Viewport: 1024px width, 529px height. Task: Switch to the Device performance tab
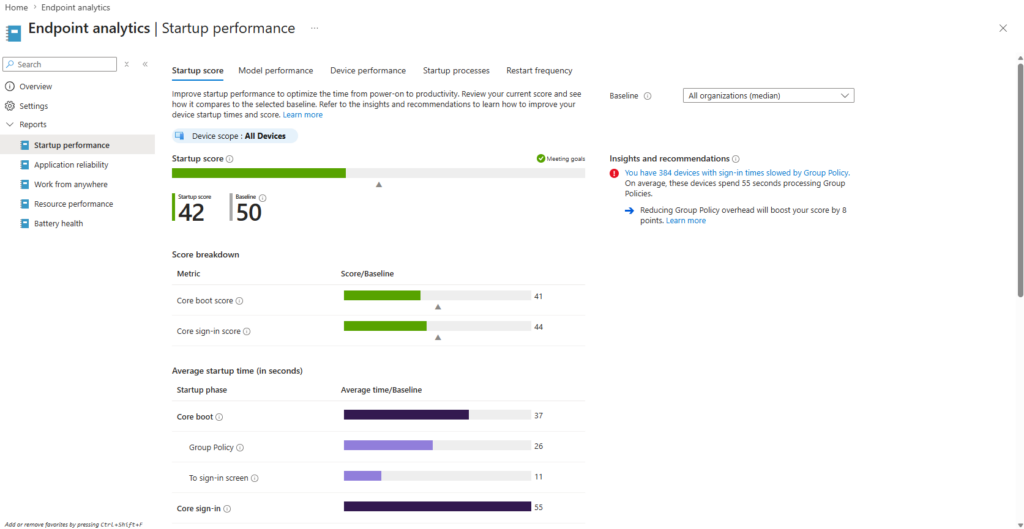pos(368,71)
